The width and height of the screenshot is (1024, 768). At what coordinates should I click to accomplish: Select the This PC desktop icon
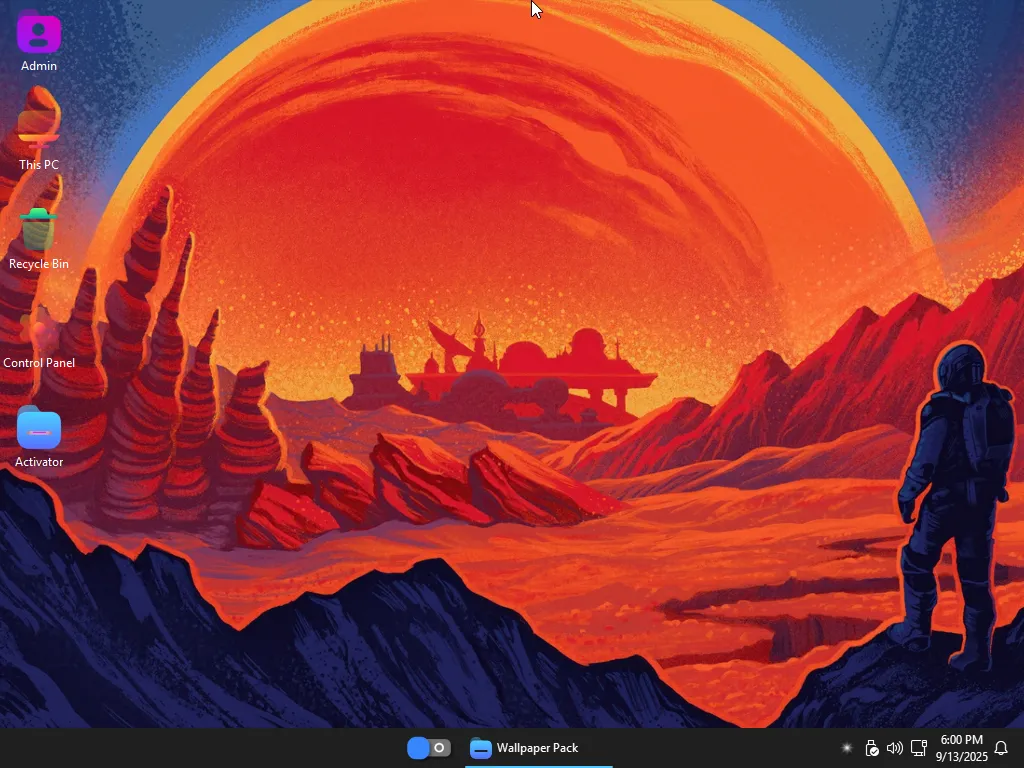[39, 129]
